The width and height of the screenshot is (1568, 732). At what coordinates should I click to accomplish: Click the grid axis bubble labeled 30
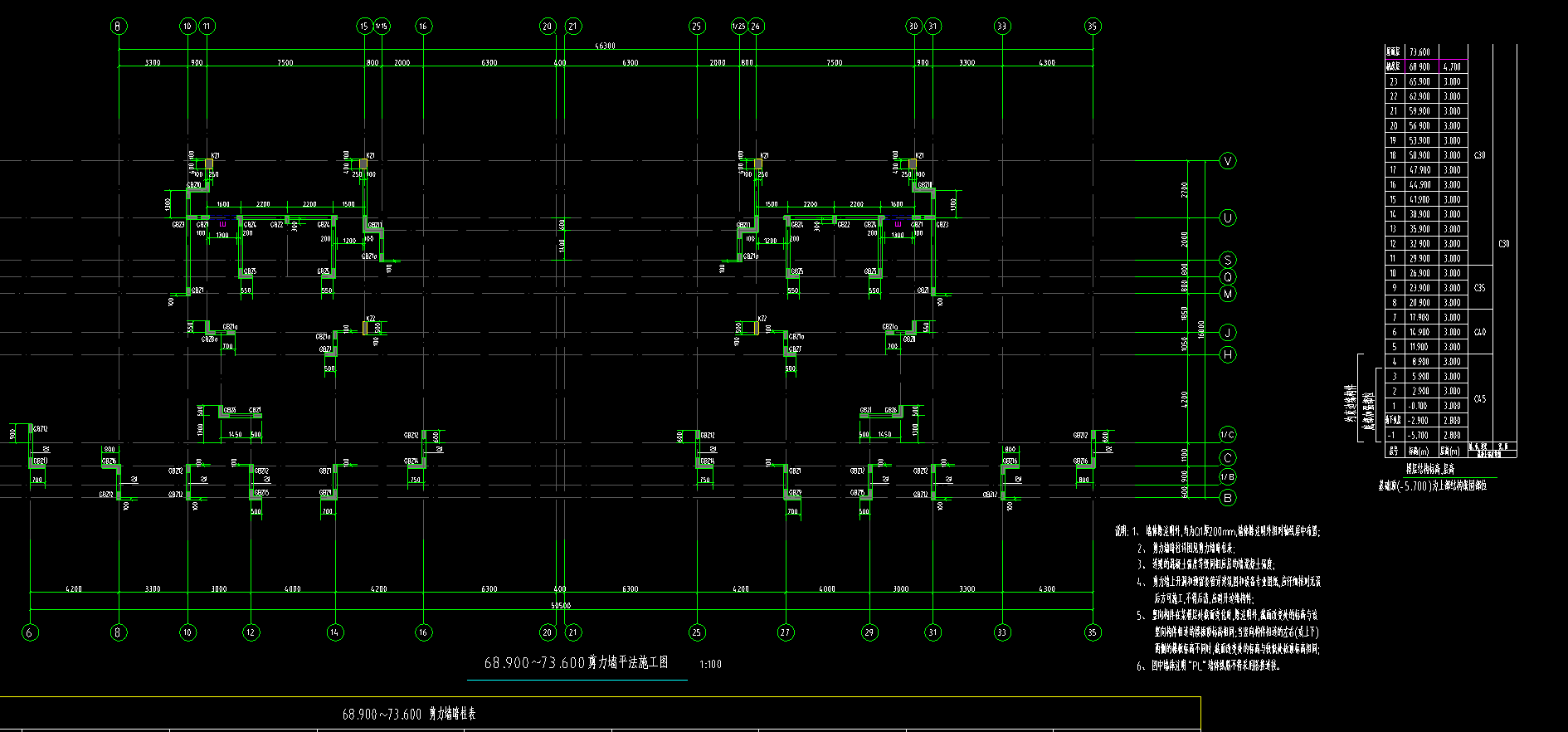tap(913, 26)
